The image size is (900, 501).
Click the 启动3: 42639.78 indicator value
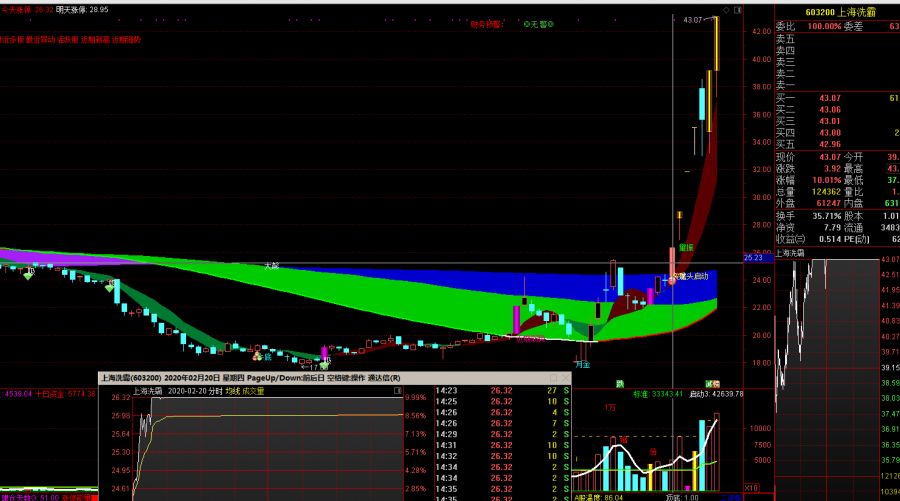point(716,394)
